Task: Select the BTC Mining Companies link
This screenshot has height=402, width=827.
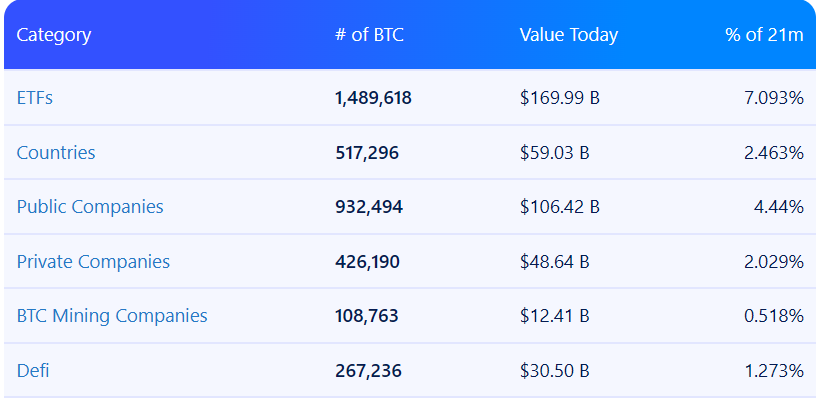Action: point(112,316)
